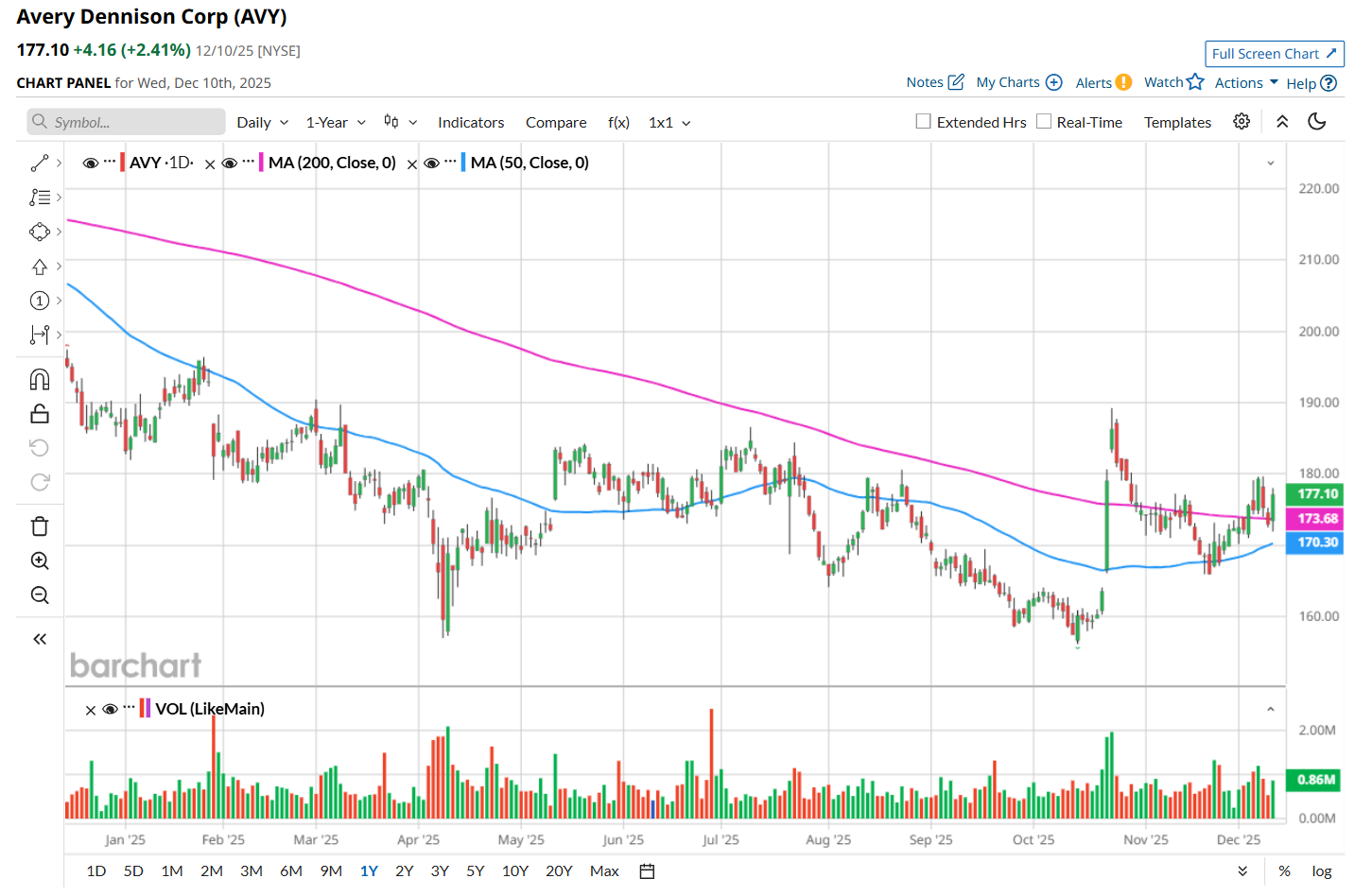Remove the VOL indicator pane

91,710
